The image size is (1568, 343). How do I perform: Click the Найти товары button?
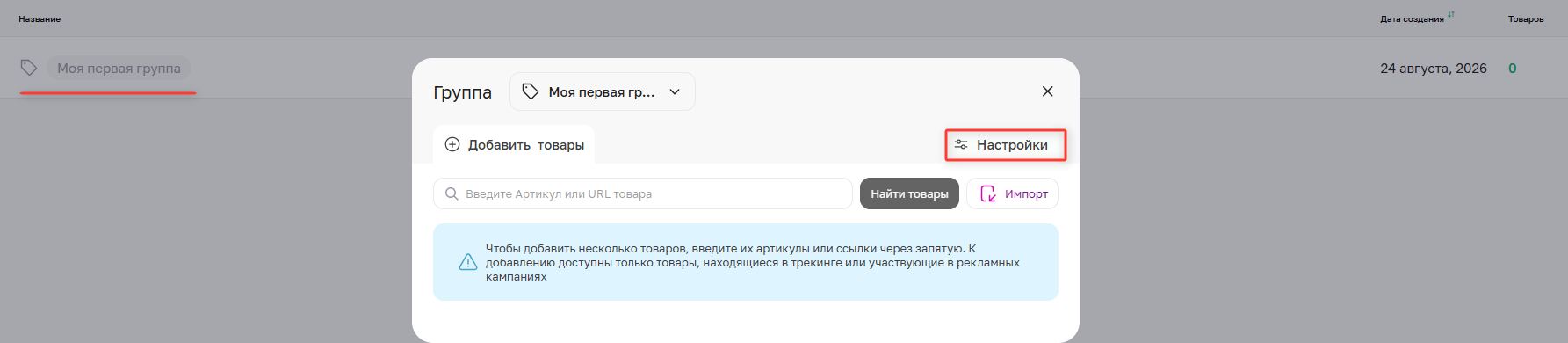click(909, 193)
